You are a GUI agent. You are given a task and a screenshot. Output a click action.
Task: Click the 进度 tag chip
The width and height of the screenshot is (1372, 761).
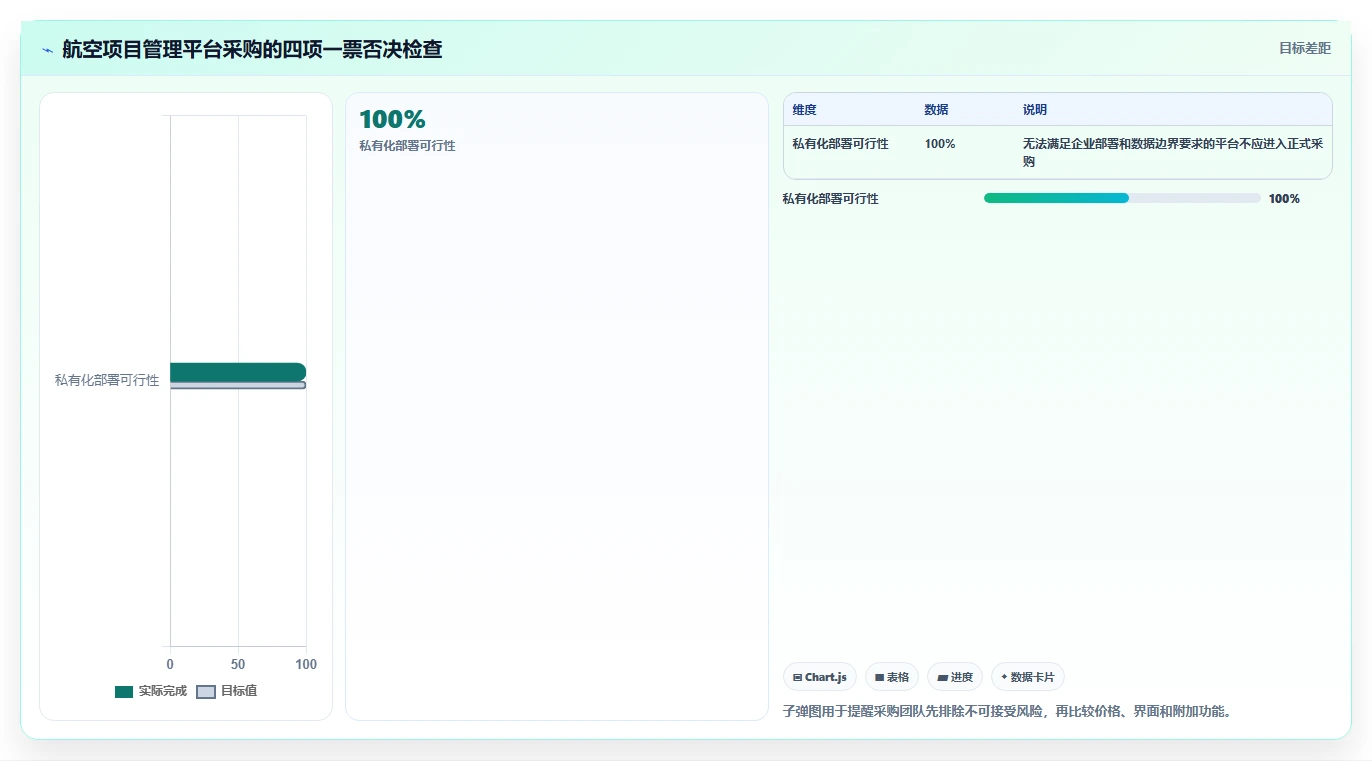tap(955, 677)
